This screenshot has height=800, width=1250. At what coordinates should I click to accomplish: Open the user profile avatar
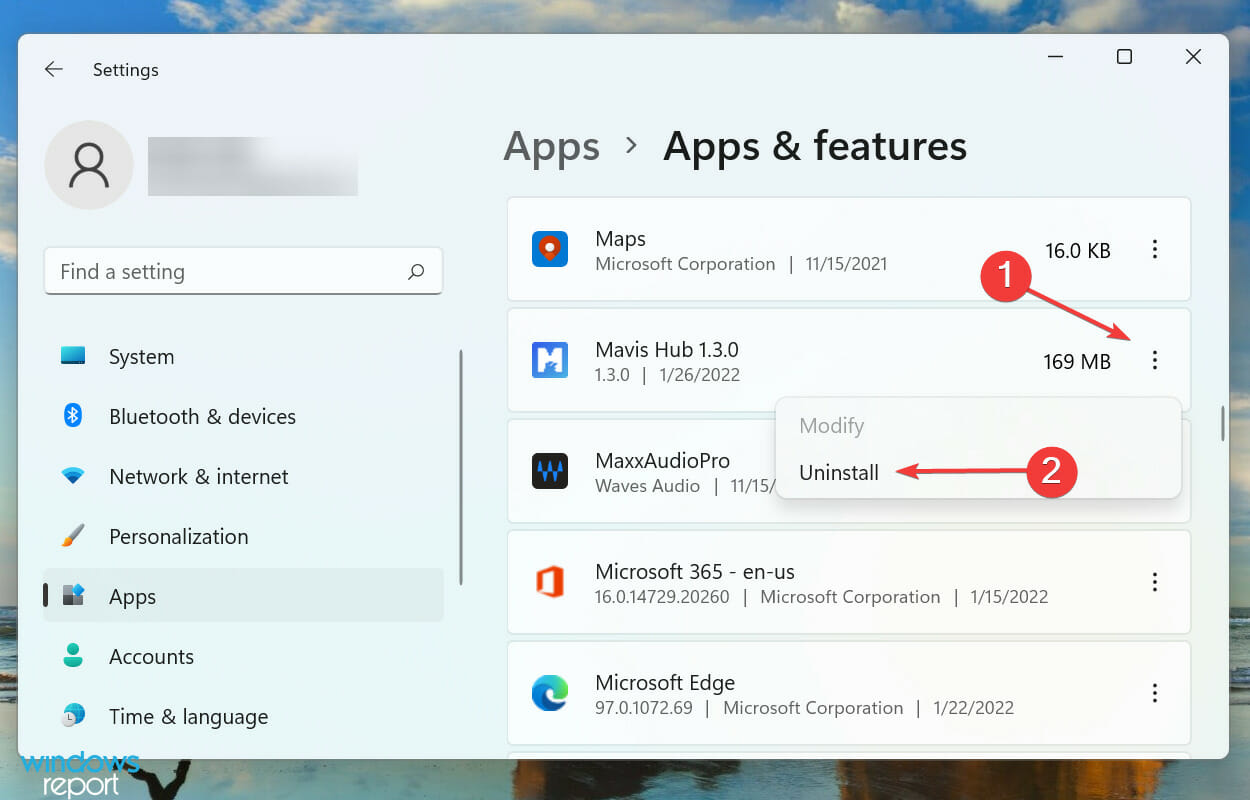coord(89,165)
